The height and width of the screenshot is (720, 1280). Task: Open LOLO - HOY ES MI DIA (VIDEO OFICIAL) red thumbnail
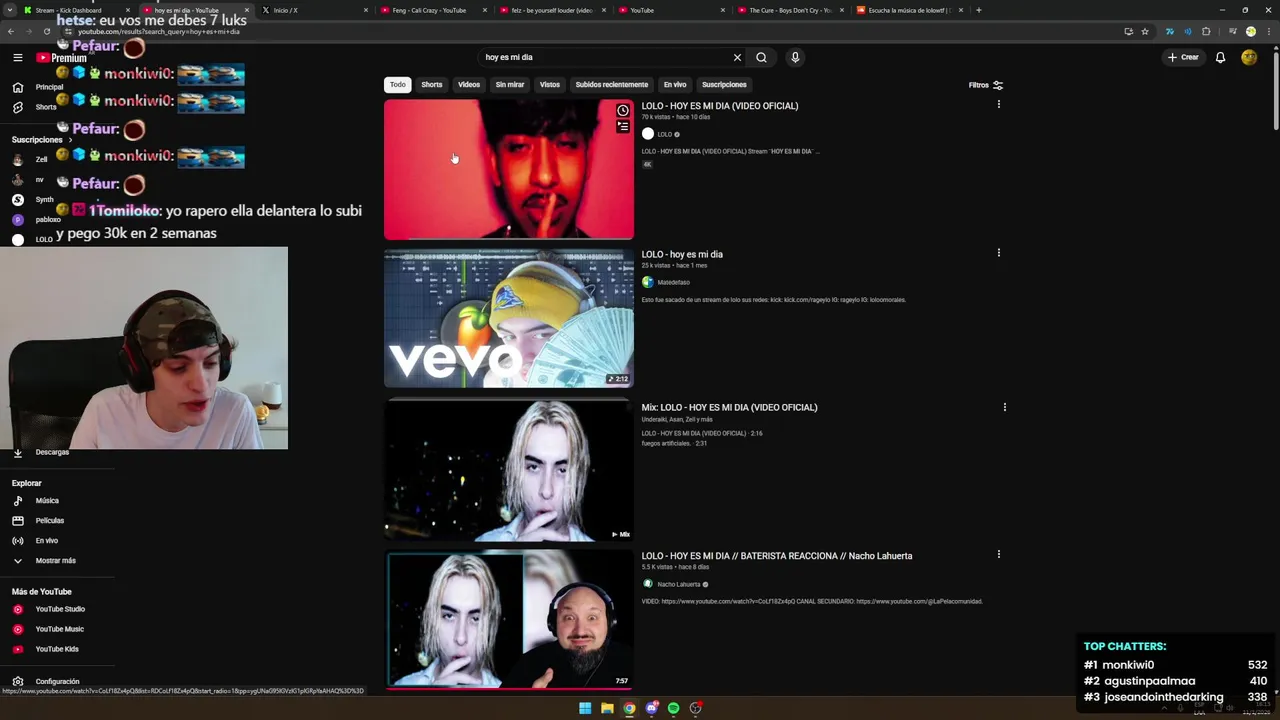click(509, 169)
